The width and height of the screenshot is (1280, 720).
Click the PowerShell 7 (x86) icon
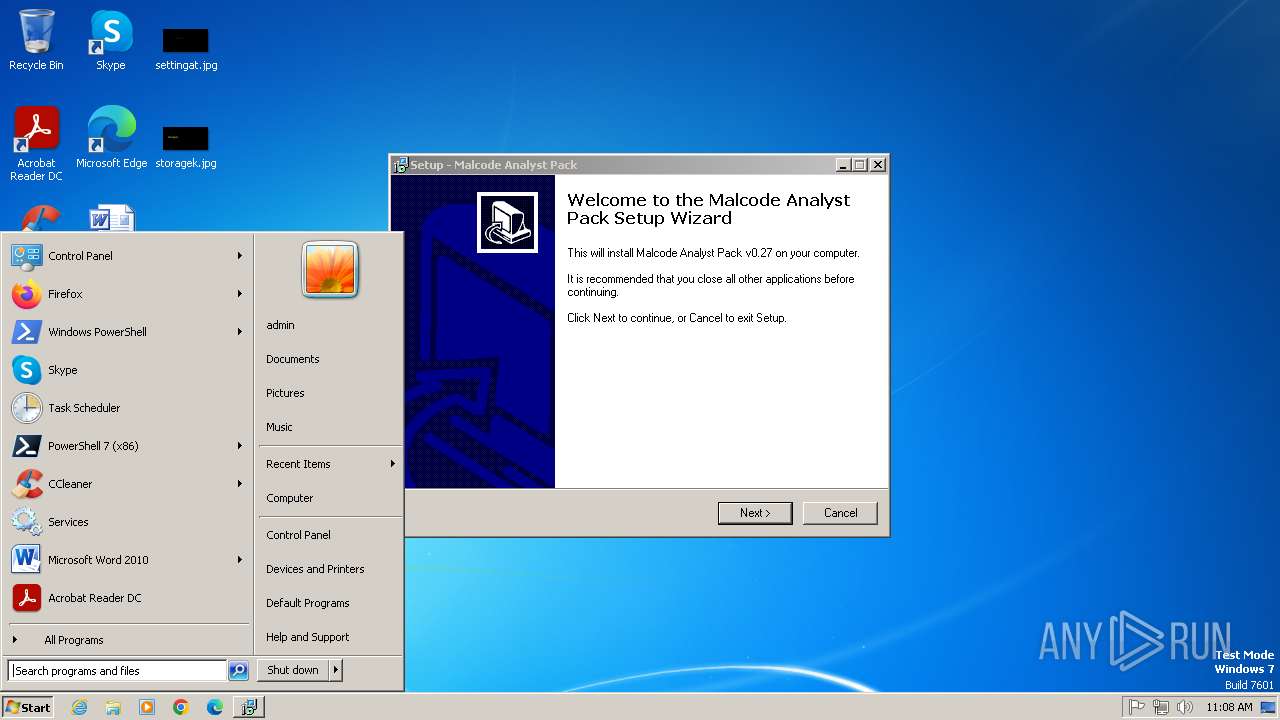pos(27,446)
